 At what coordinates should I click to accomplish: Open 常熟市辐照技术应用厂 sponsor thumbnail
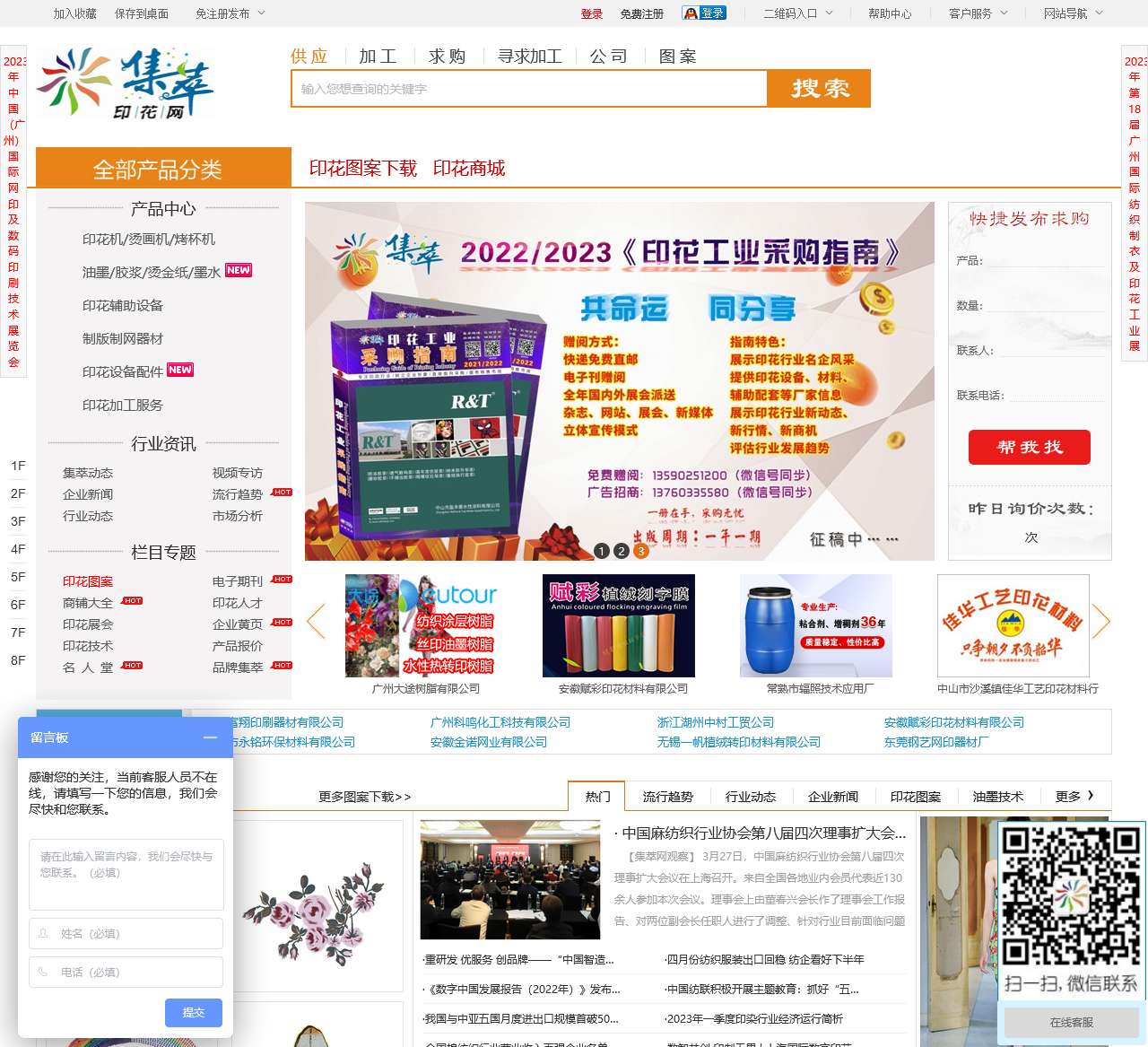(x=816, y=625)
